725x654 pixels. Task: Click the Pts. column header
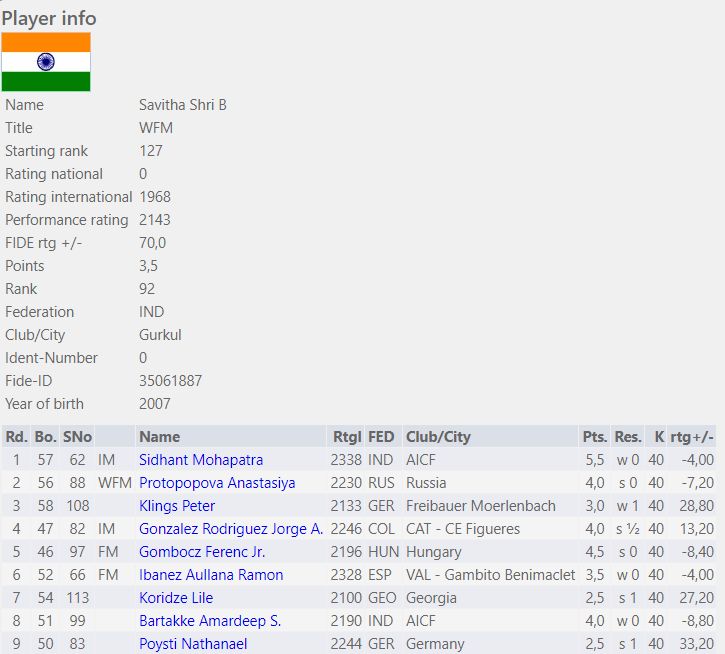click(594, 437)
